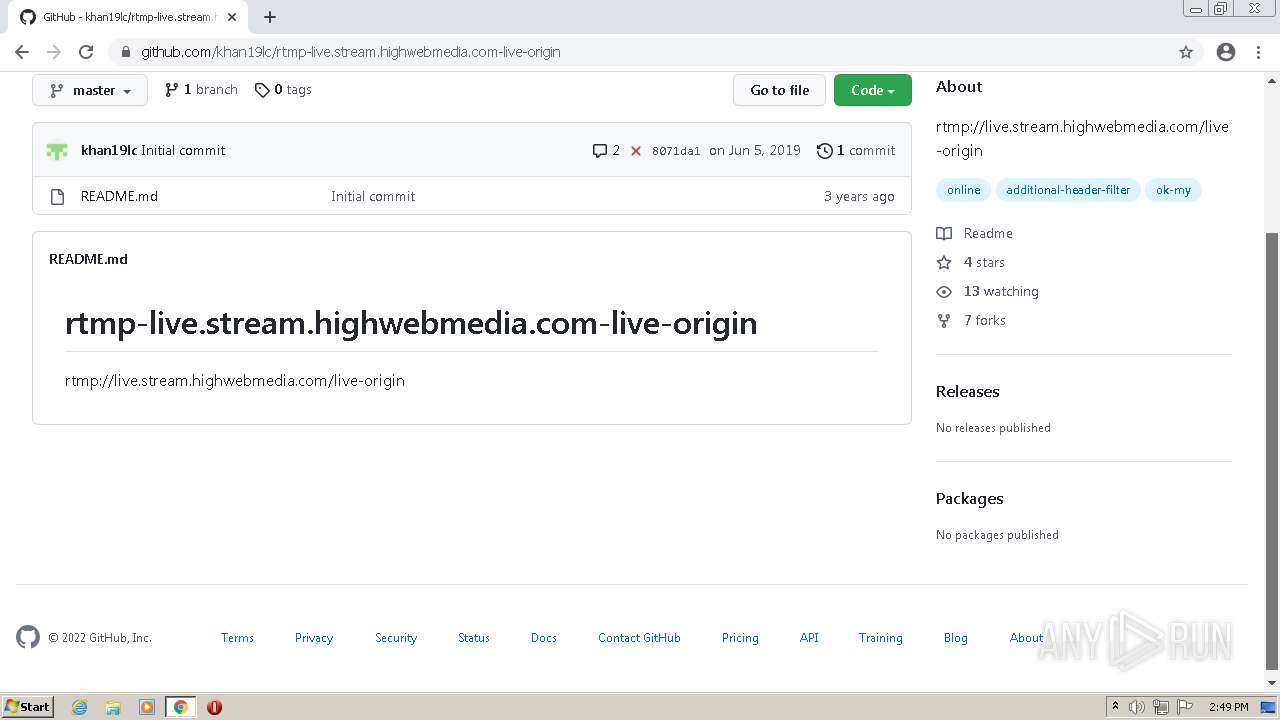Open the Docs footer link
1280x720 pixels.
544,638
